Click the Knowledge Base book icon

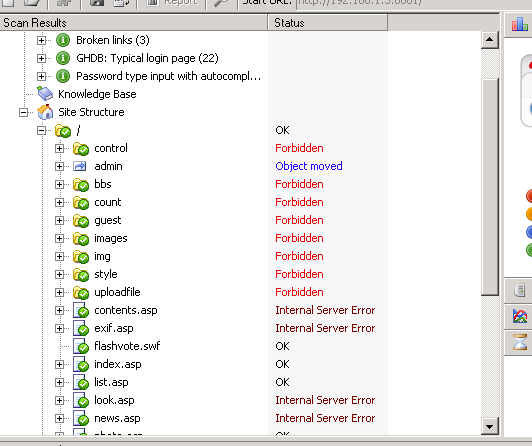pyautogui.click(x=45, y=94)
